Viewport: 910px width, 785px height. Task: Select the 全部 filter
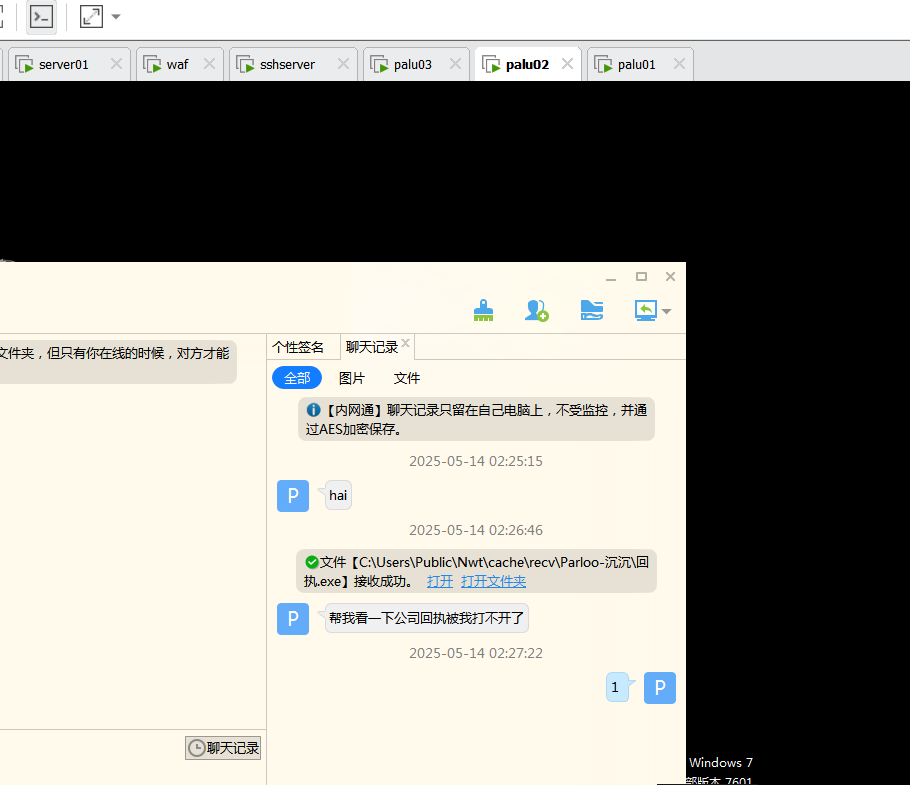(x=297, y=378)
